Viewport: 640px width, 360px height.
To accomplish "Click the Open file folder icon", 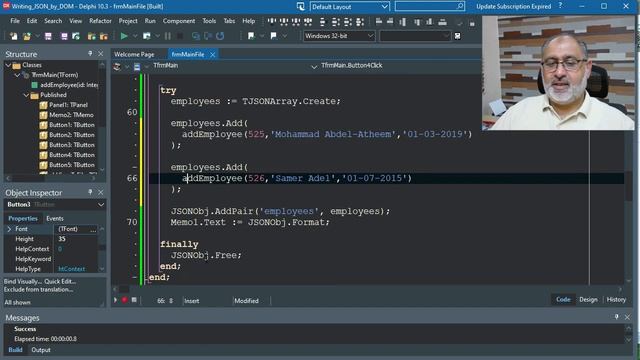I will (x=27, y=36).
